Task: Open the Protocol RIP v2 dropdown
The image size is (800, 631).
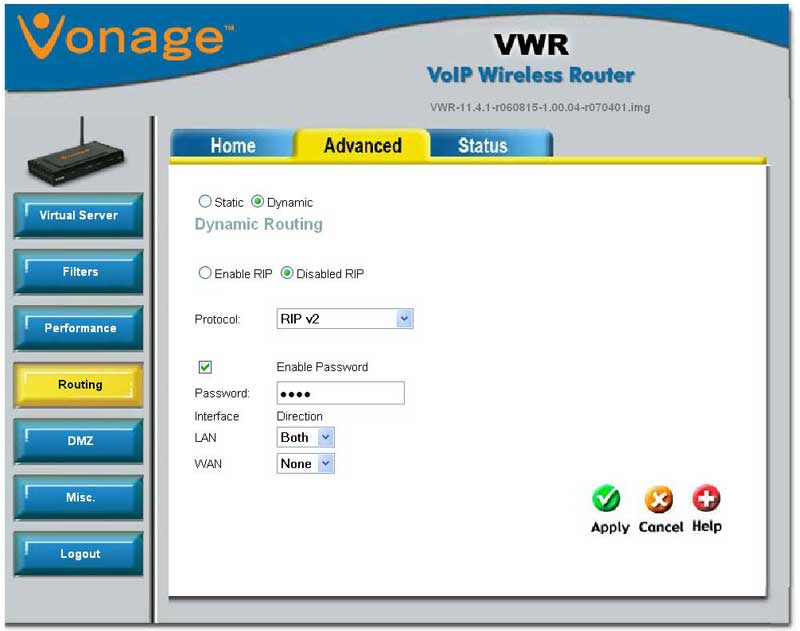Action: click(344, 319)
